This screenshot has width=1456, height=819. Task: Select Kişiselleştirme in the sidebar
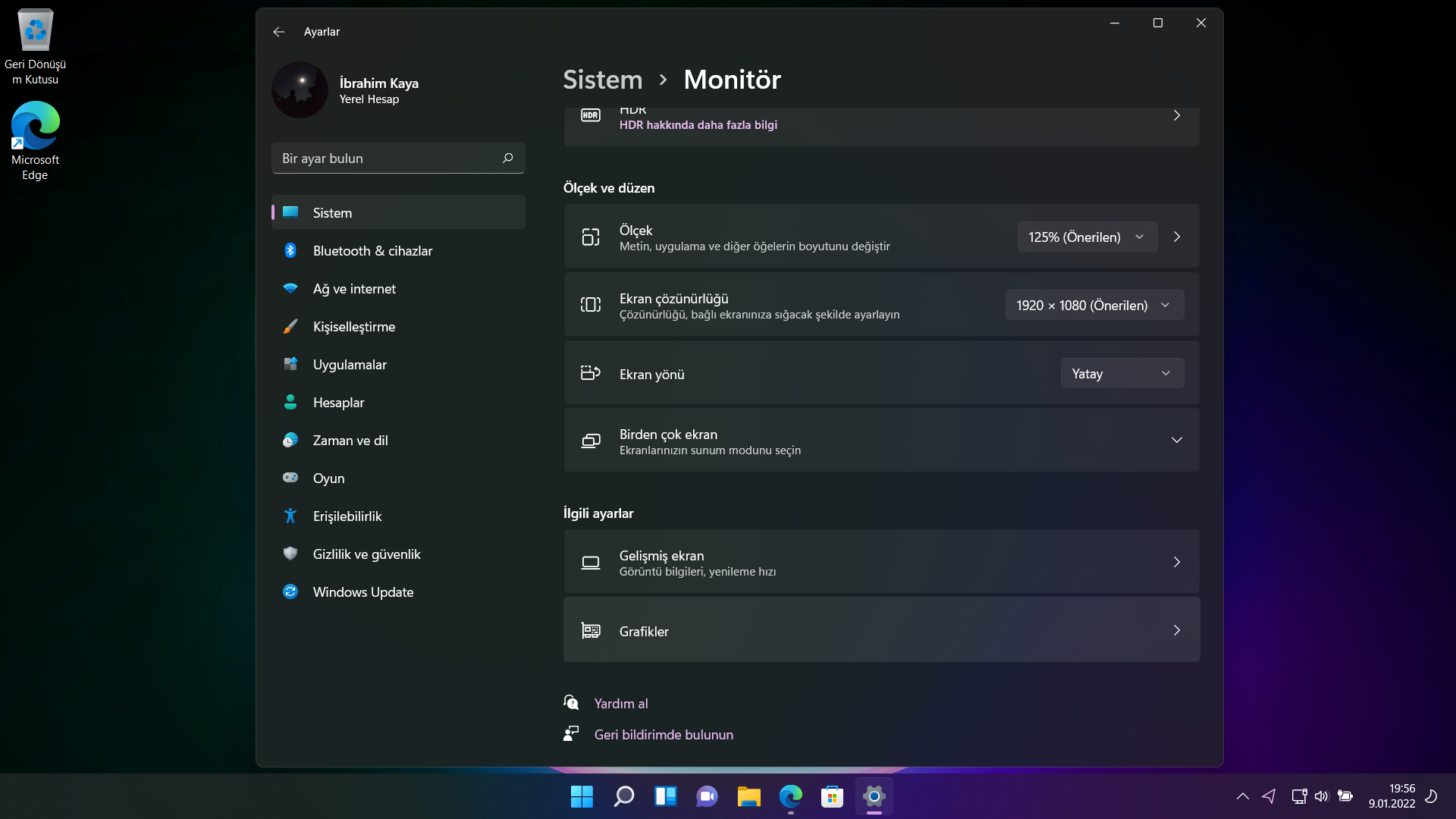click(353, 327)
